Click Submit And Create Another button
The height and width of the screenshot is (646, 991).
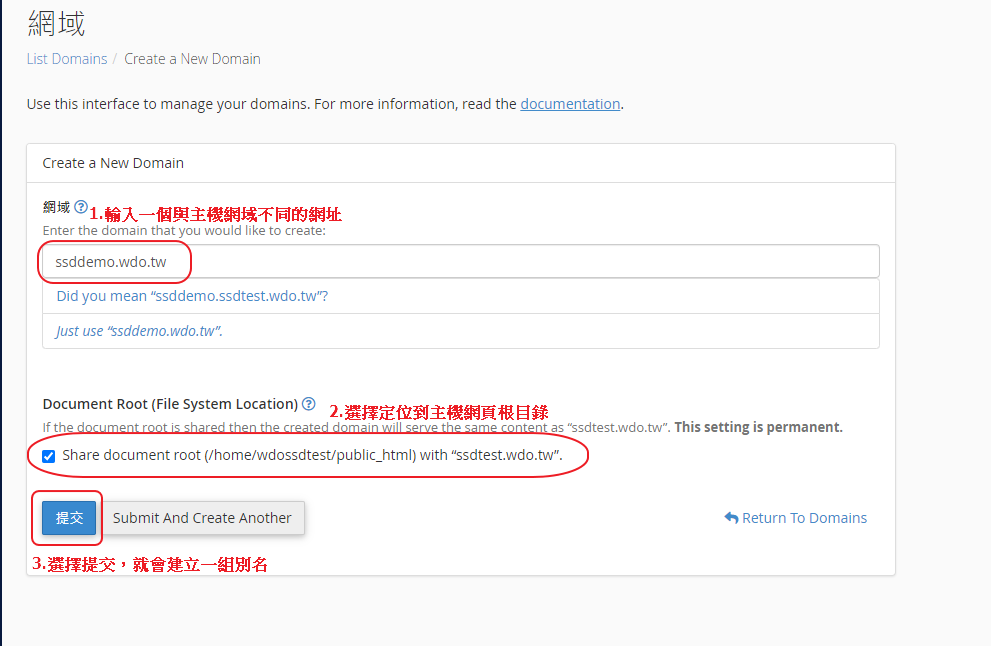point(202,518)
